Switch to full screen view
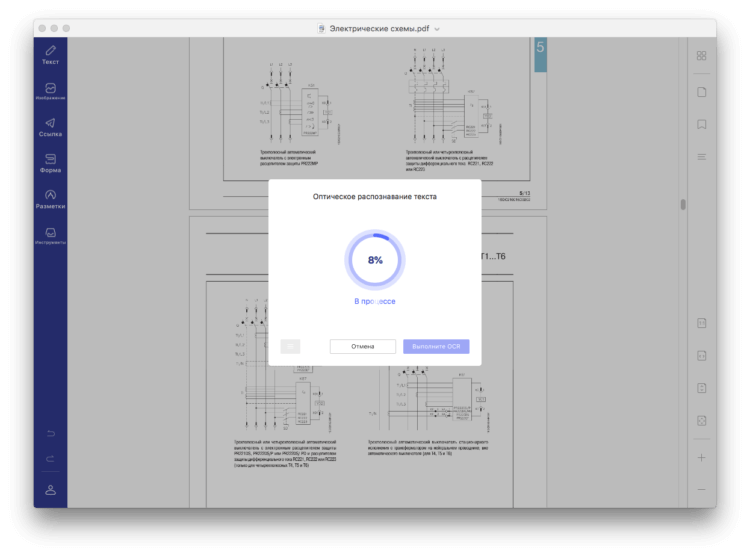Screen dimensions: 750x556 point(701,421)
